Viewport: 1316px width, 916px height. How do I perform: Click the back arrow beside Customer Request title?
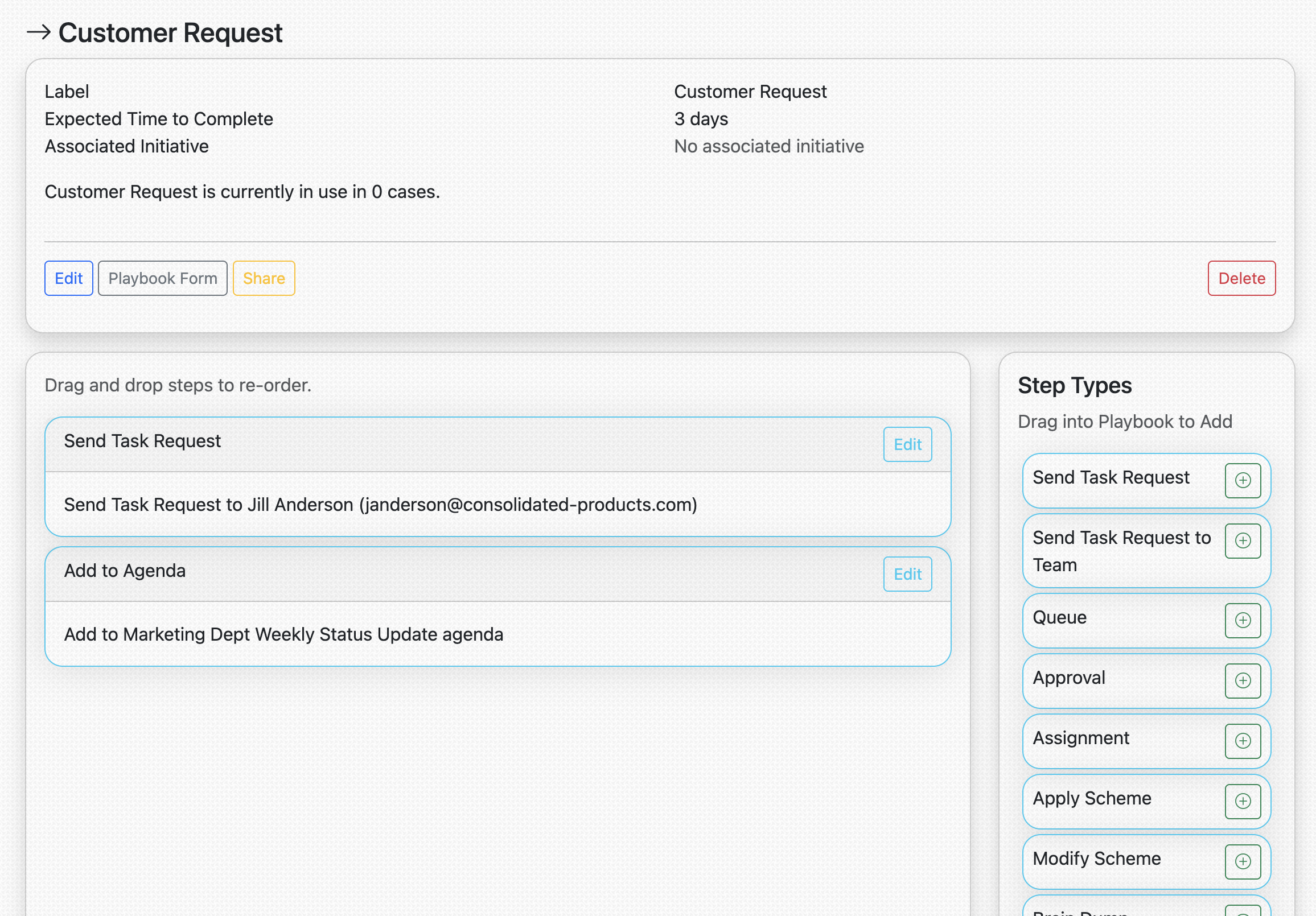pyautogui.click(x=38, y=32)
